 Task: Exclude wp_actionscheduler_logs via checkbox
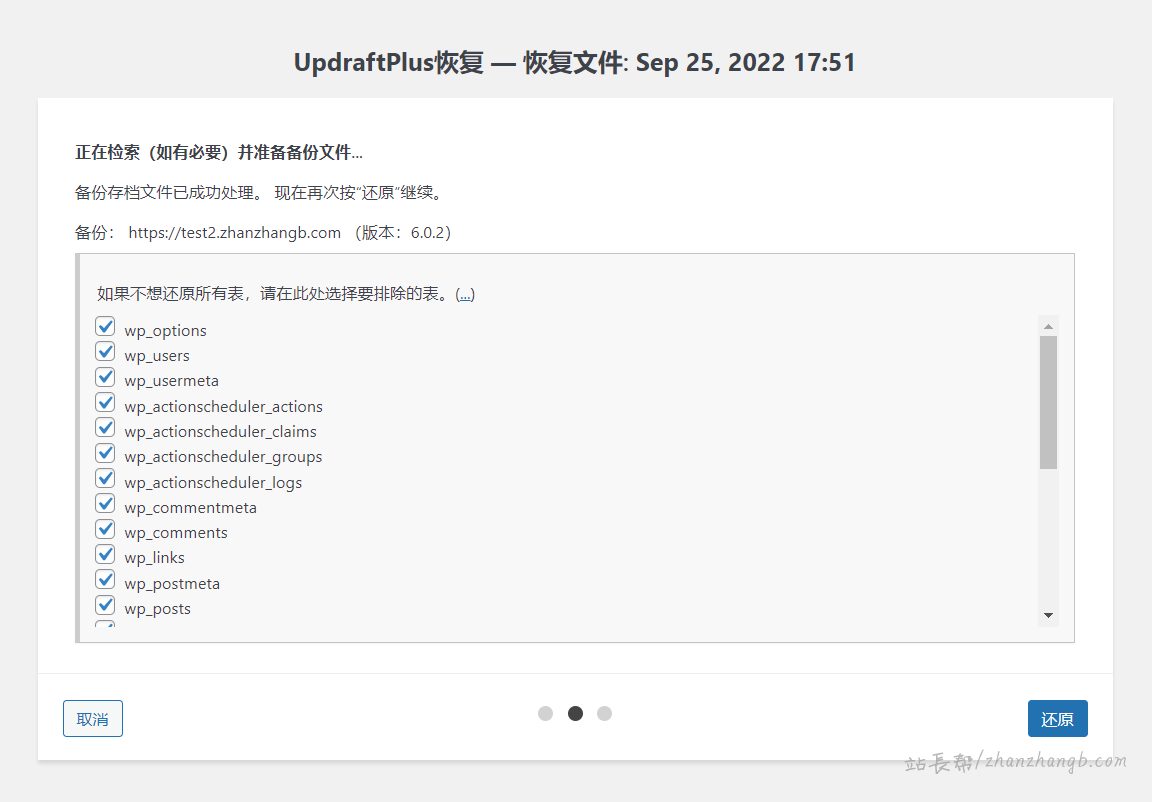tap(105, 478)
